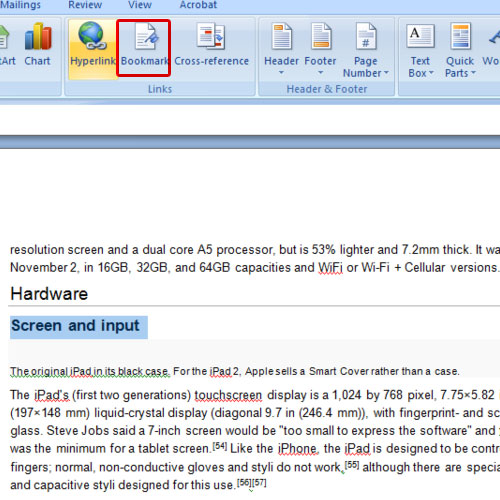The height and width of the screenshot is (500, 500).
Task: Click the Header page icon
Action: coord(282,36)
